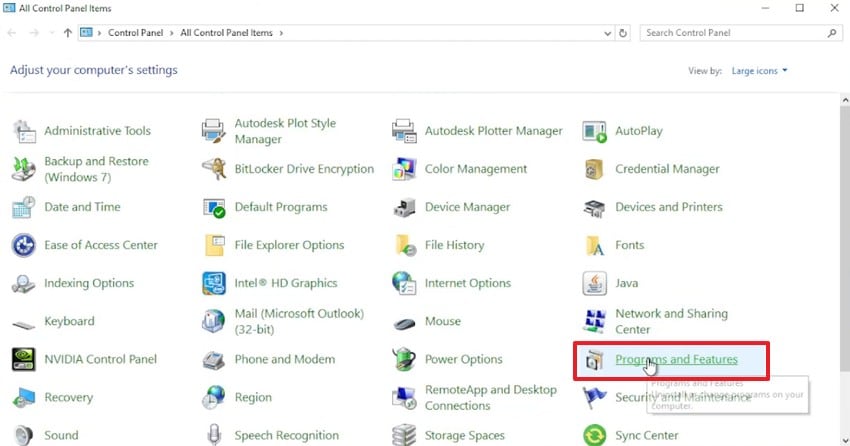The height and width of the screenshot is (446, 850).
Task: Click the Region icon
Action: (x=214, y=398)
